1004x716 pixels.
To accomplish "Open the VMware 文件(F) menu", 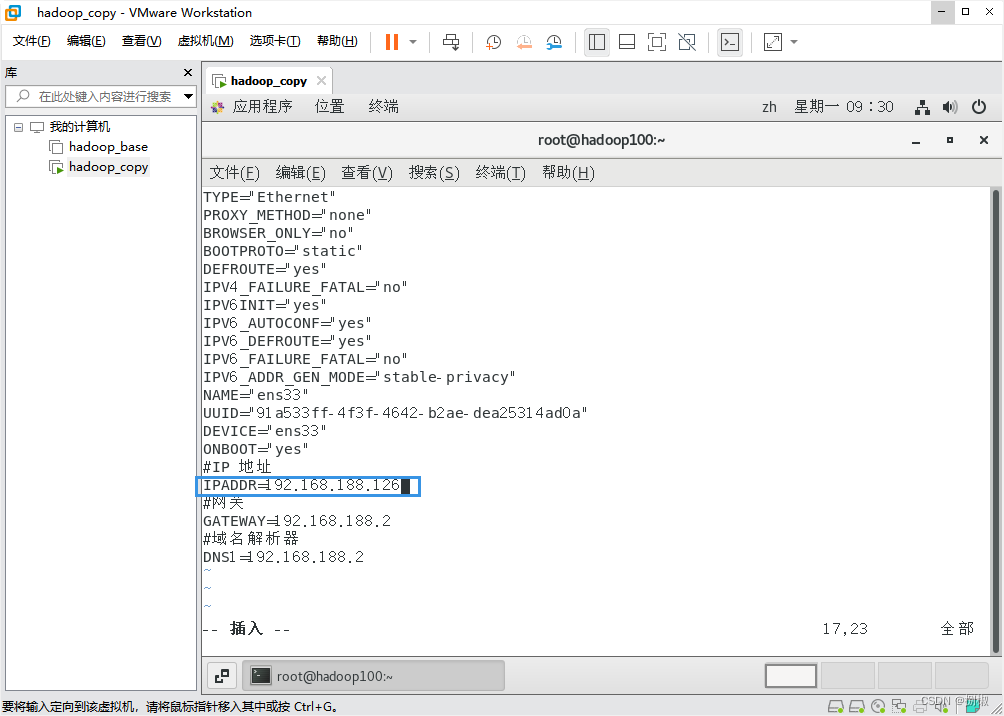I will (x=32, y=41).
